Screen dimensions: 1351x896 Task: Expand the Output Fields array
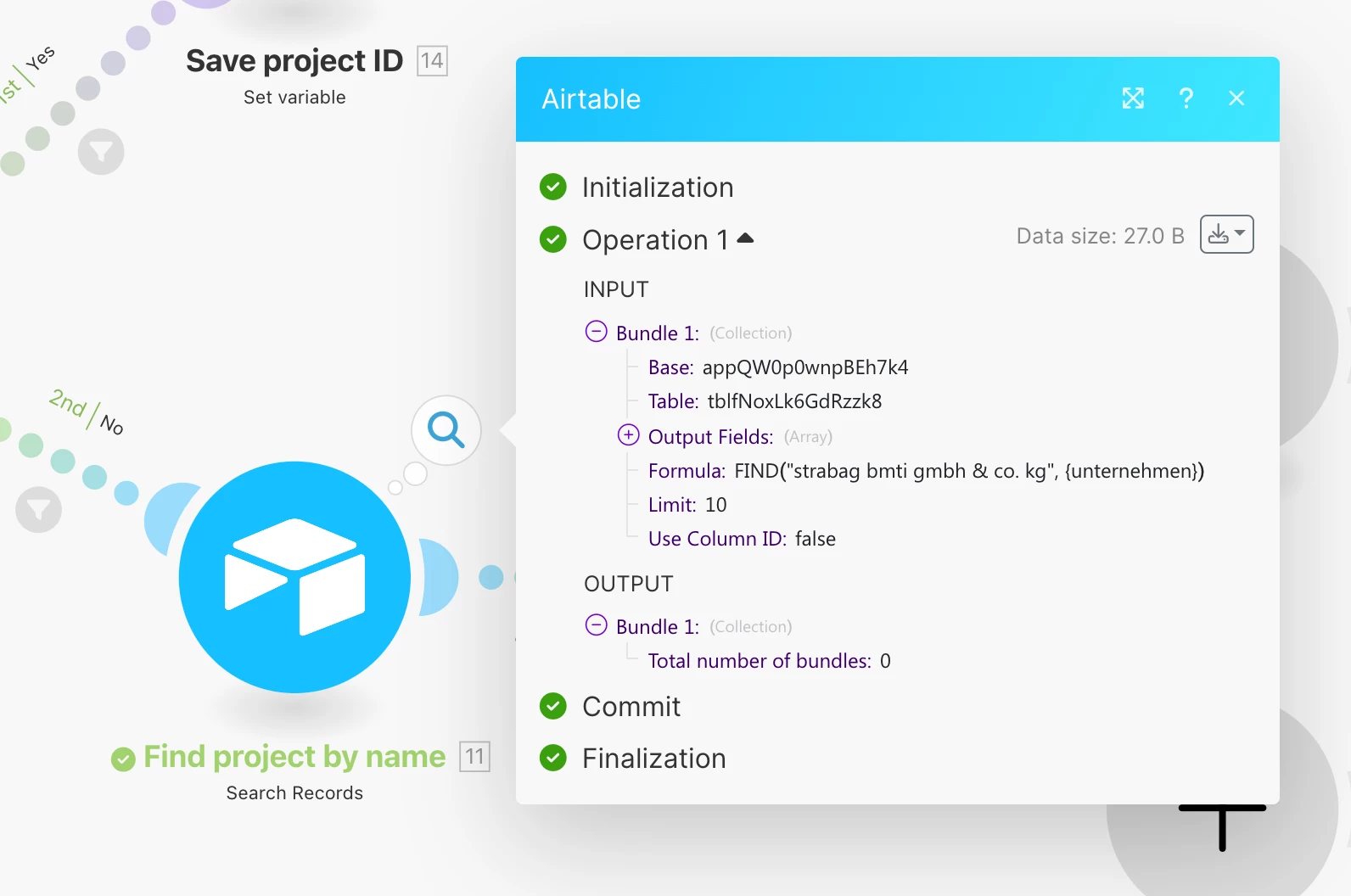click(628, 435)
